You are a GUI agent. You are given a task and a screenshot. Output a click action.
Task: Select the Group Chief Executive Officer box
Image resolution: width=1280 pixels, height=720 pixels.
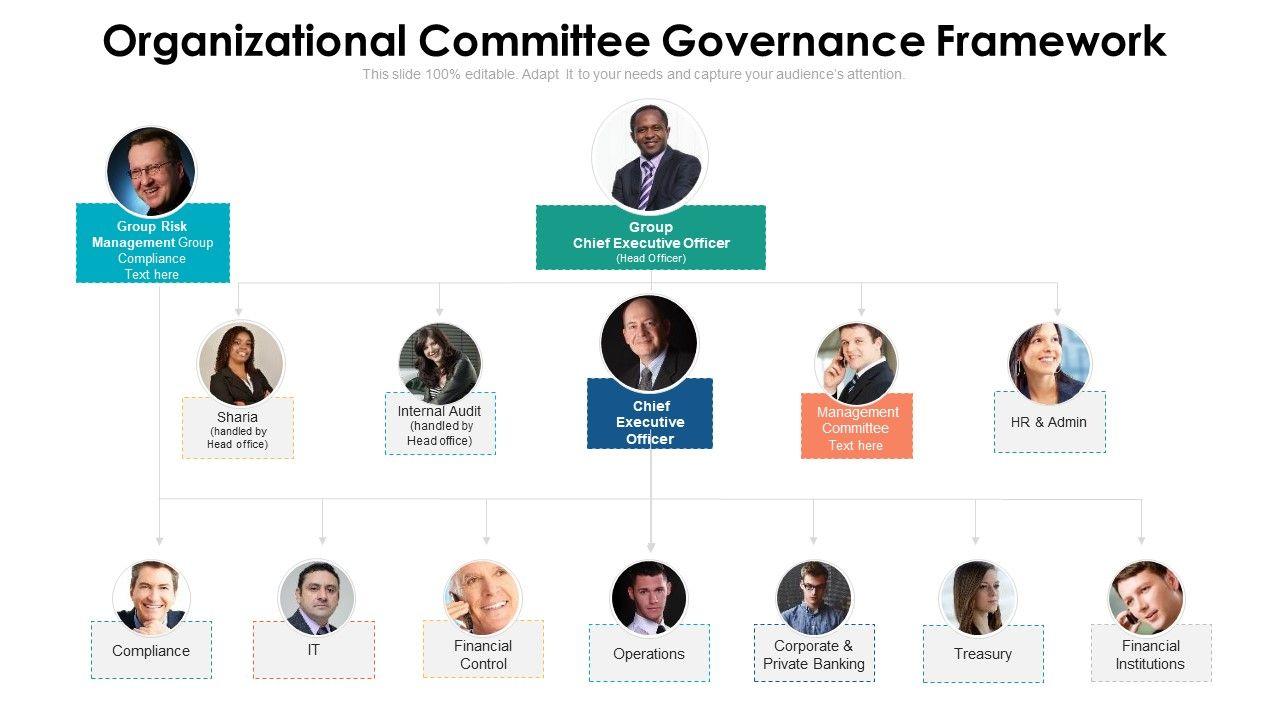(651, 238)
